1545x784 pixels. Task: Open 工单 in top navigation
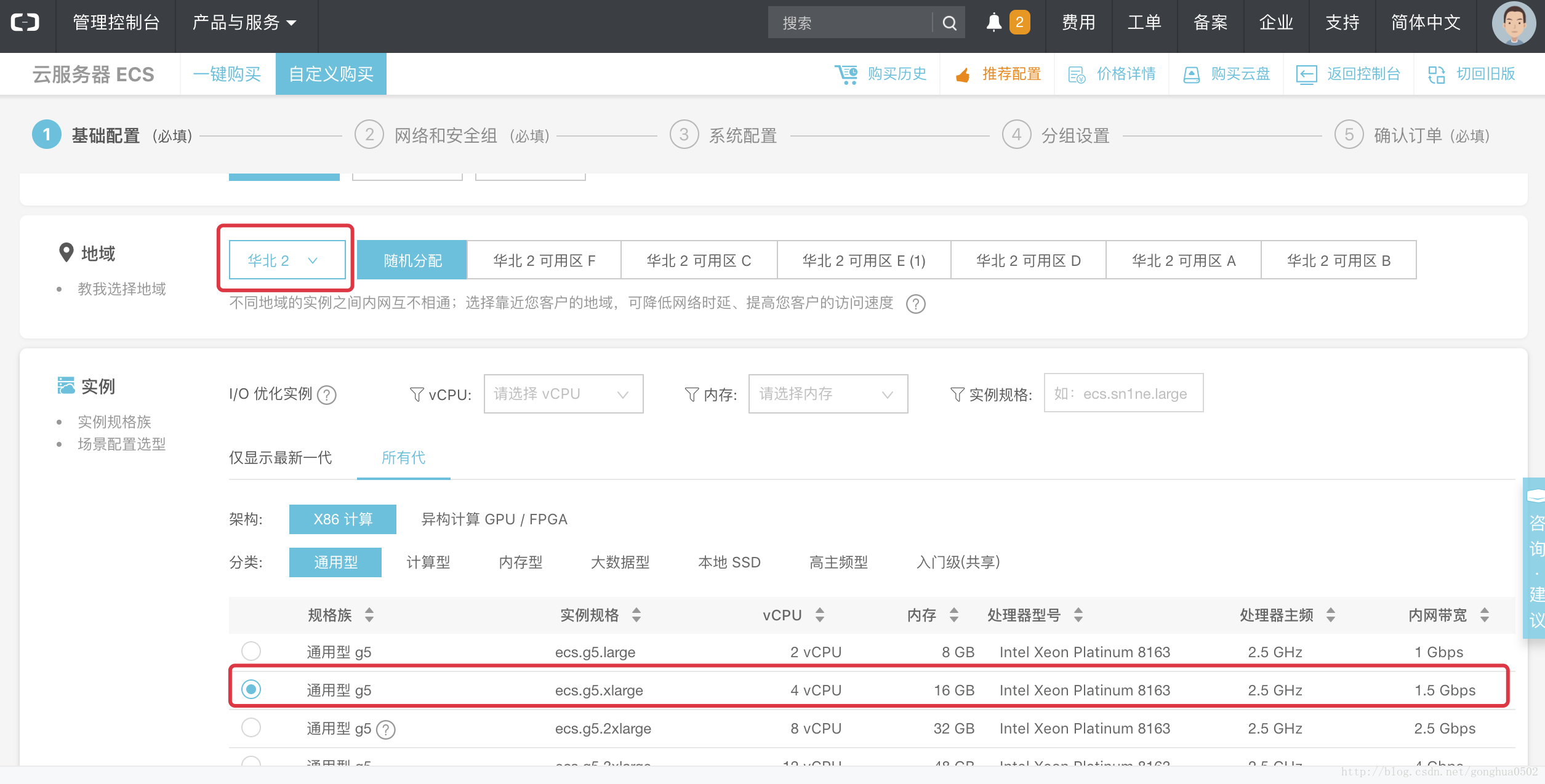click(1144, 23)
